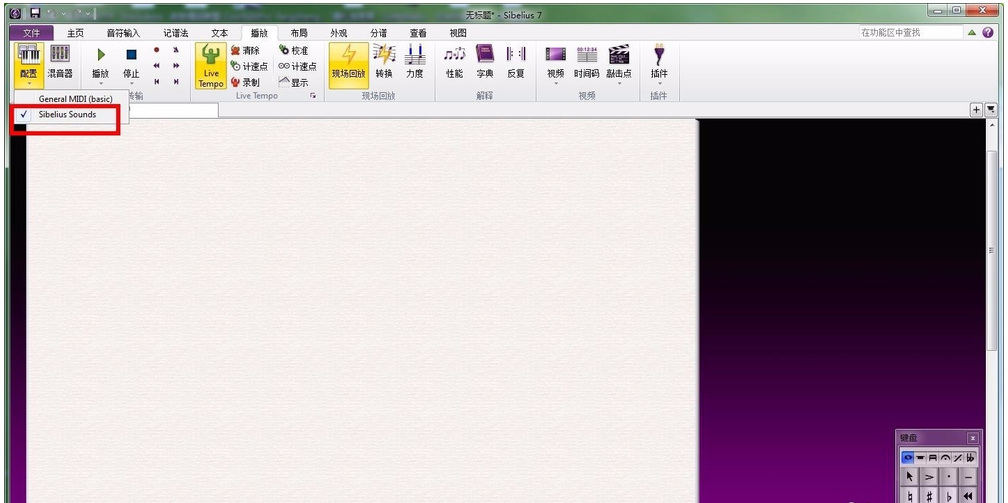Open the 性能 performance settings
The width and height of the screenshot is (1008, 503).
454,62
